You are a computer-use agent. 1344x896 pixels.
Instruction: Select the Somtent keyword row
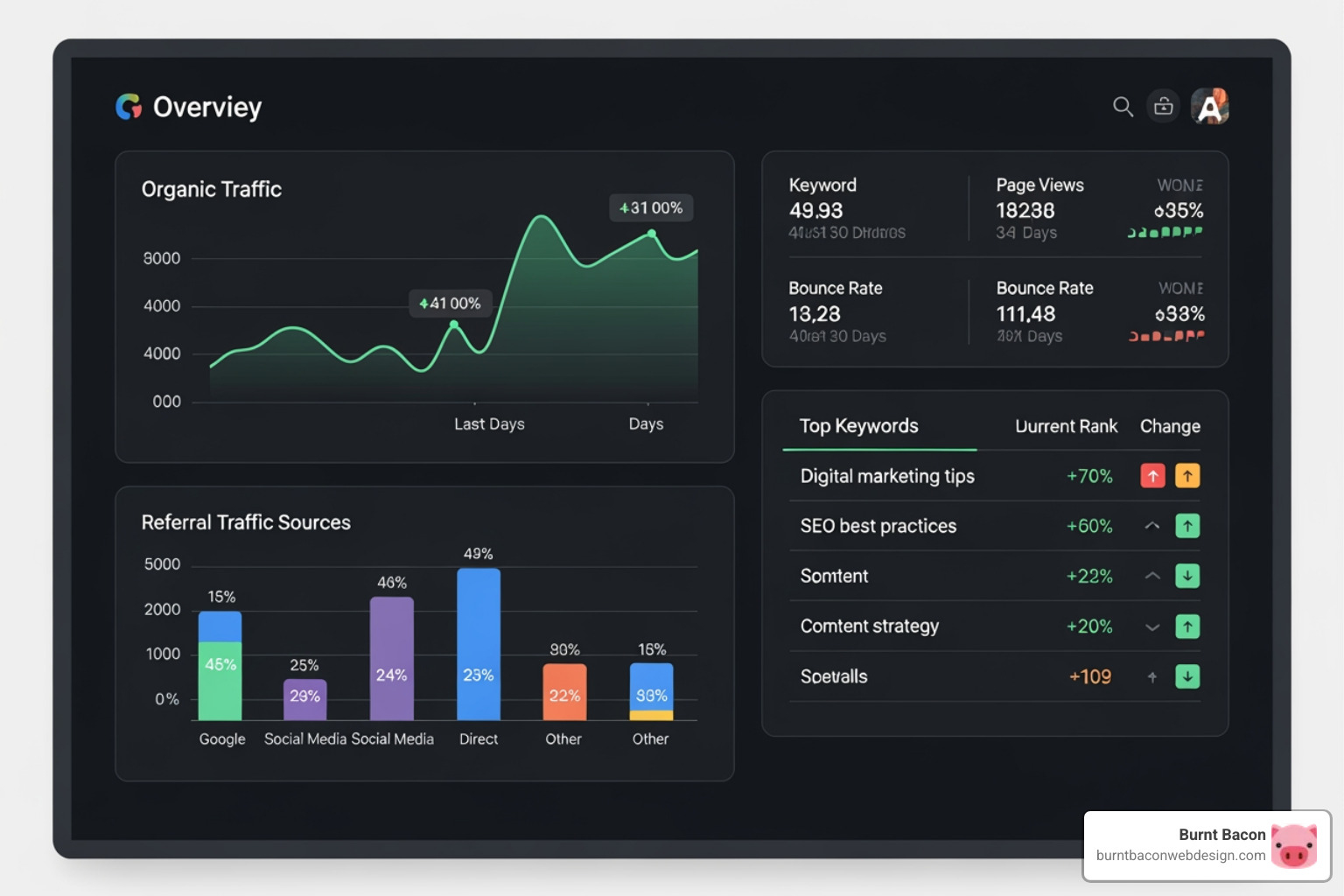click(995, 576)
